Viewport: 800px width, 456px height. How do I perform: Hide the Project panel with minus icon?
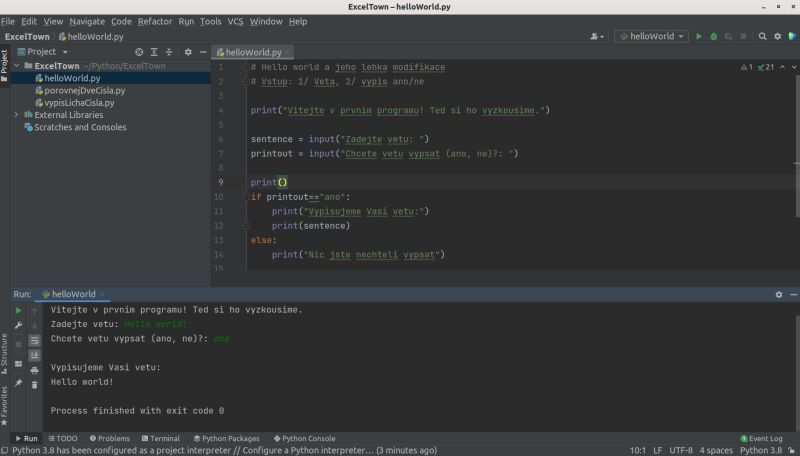point(203,52)
